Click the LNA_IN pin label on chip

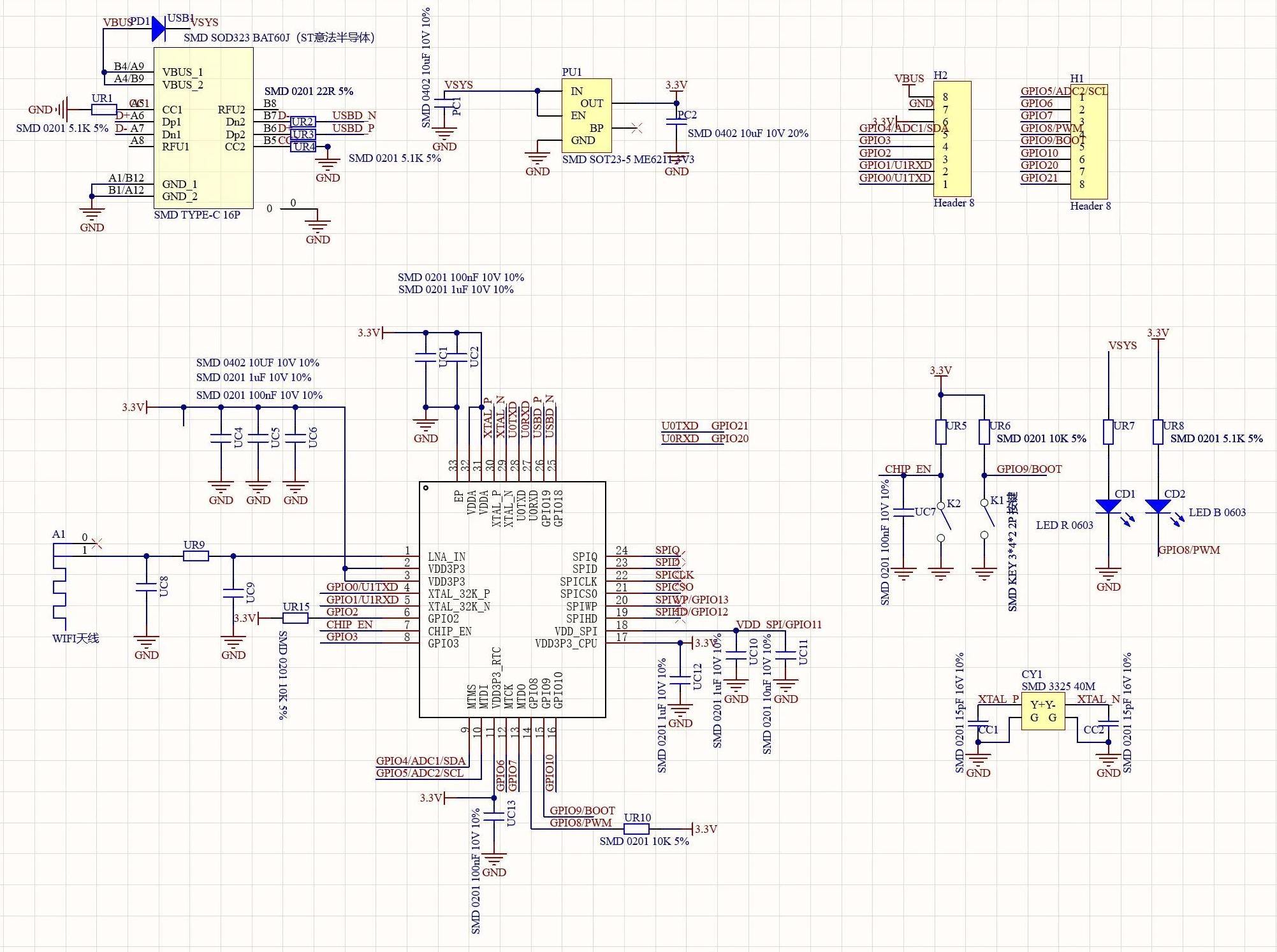click(446, 556)
